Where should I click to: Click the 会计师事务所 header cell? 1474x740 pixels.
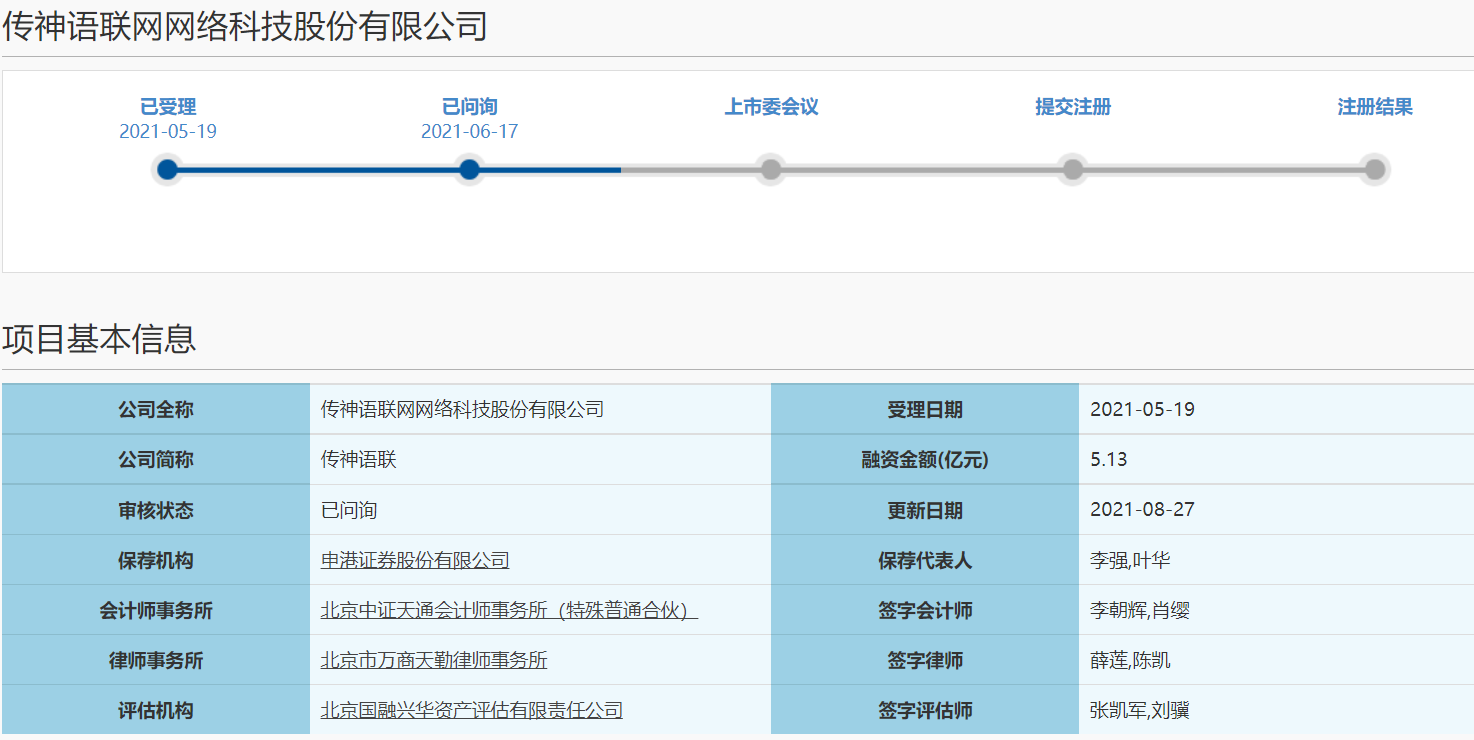[x=156, y=610]
